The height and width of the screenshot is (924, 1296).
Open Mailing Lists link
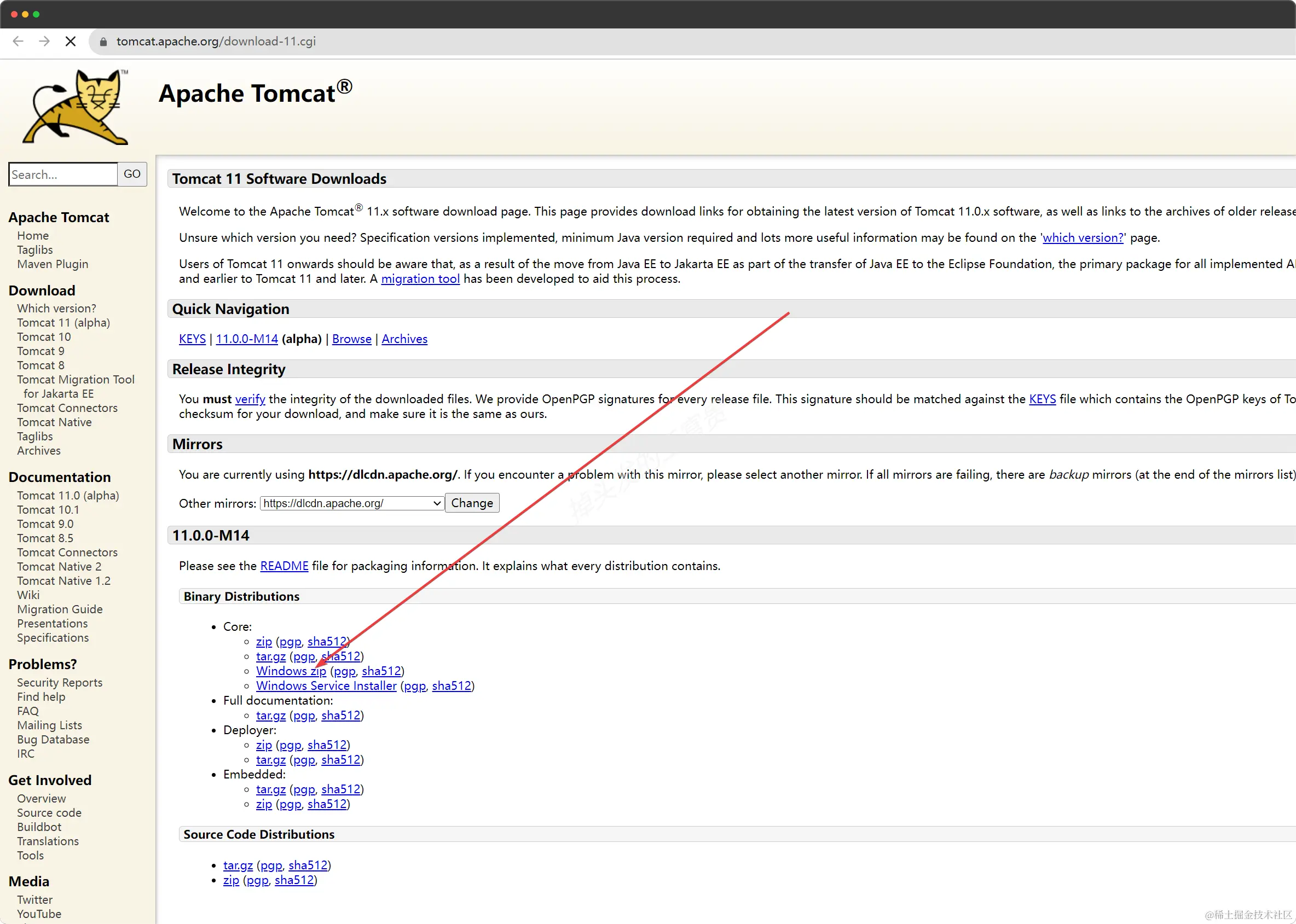[x=49, y=725]
